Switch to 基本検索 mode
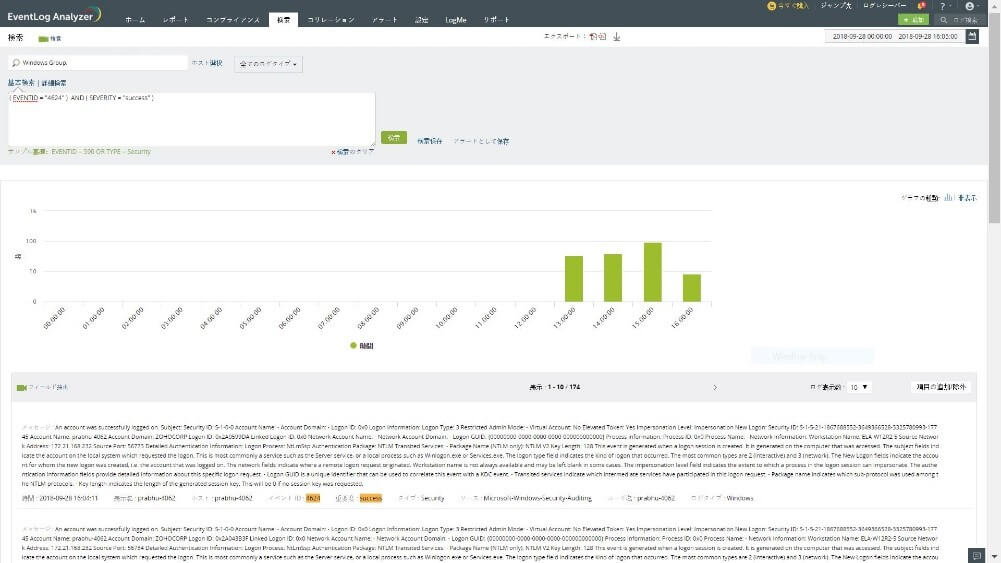The width and height of the screenshot is (1001, 563). pos(21,83)
